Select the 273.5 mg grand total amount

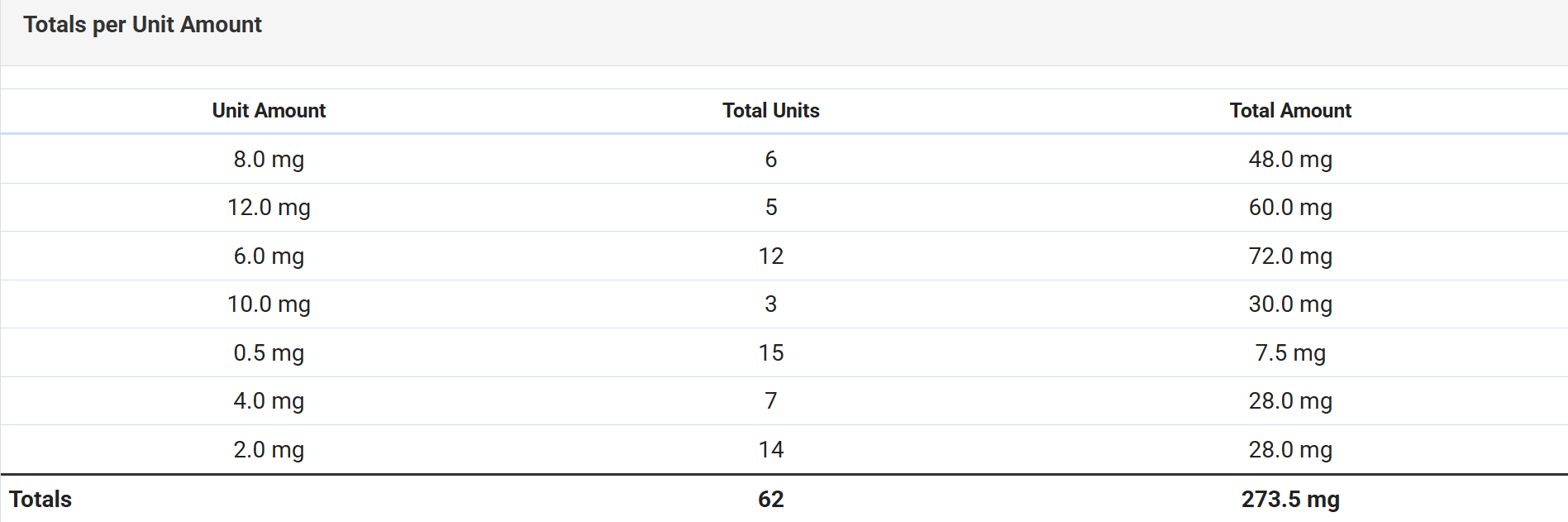pyautogui.click(x=1289, y=499)
